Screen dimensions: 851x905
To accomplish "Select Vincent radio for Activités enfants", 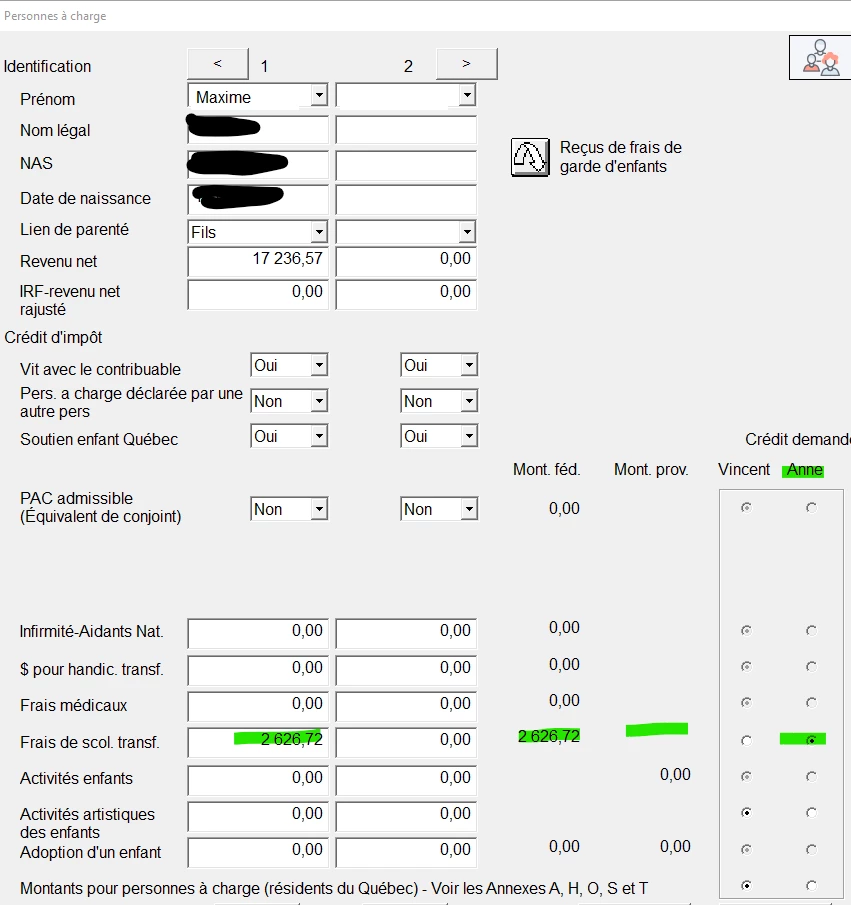I will click(x=747, y=776).
